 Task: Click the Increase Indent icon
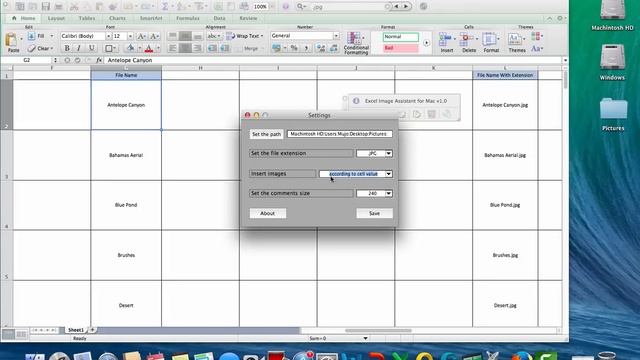pos(225,48)
